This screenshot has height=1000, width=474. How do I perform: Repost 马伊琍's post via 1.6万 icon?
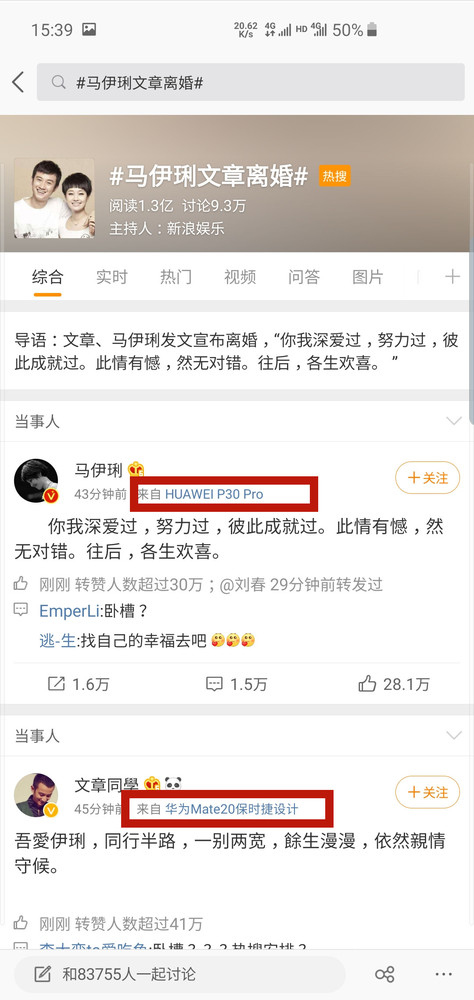(56, 684)
